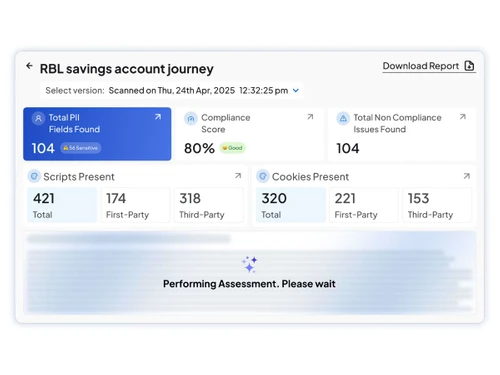Screen dimensions: 500x375
Task: Click the RBL savings account journey title
Action: (127, 69)
